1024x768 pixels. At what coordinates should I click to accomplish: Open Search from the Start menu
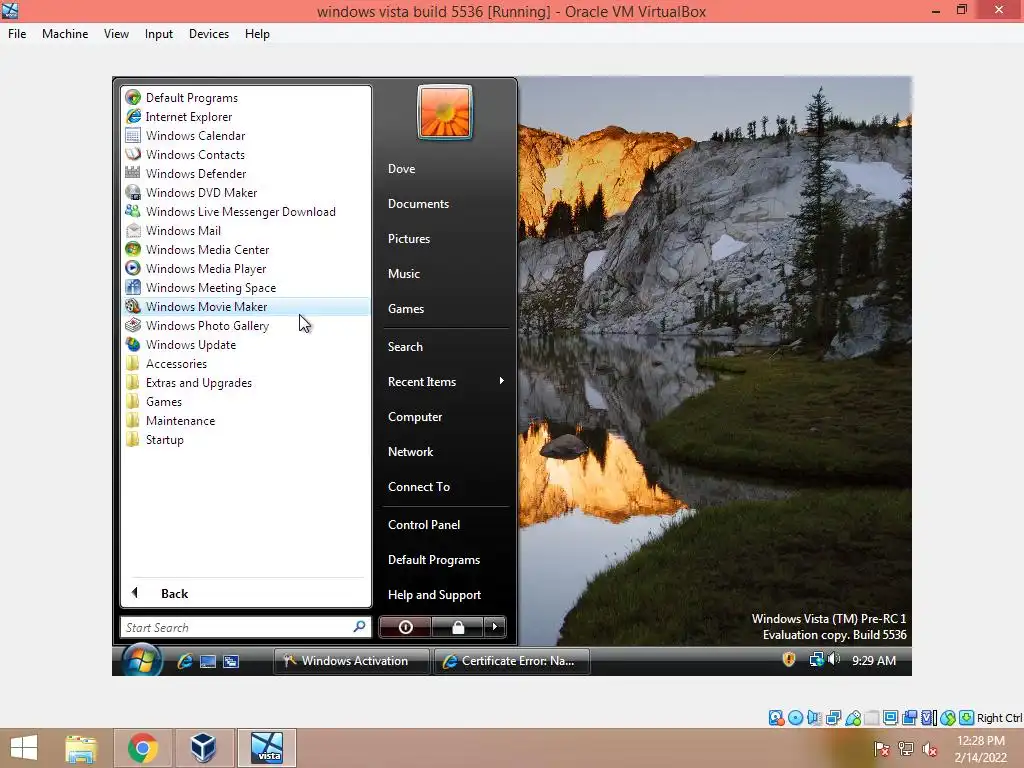(445, 347)
